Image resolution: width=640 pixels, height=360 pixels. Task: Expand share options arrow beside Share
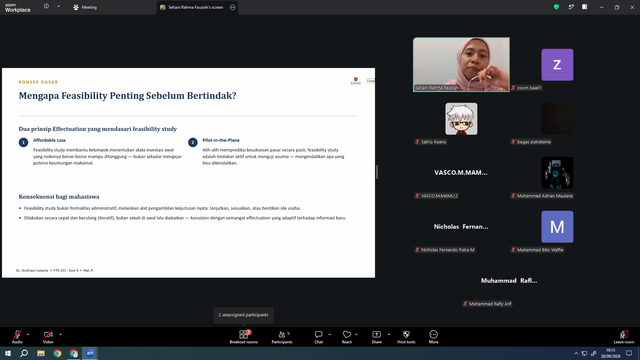(x=389, y=334)
